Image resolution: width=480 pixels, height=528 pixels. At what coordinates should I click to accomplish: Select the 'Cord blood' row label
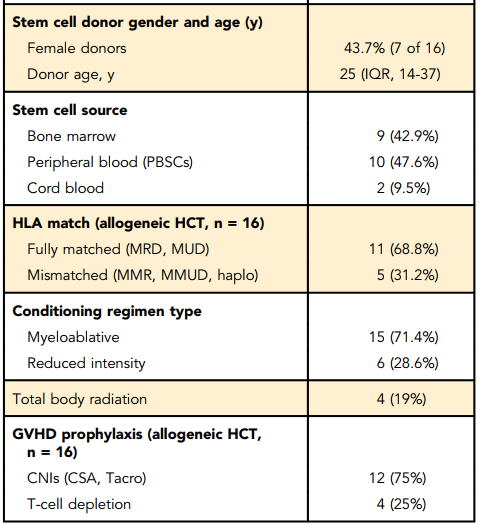pos(65,188)
